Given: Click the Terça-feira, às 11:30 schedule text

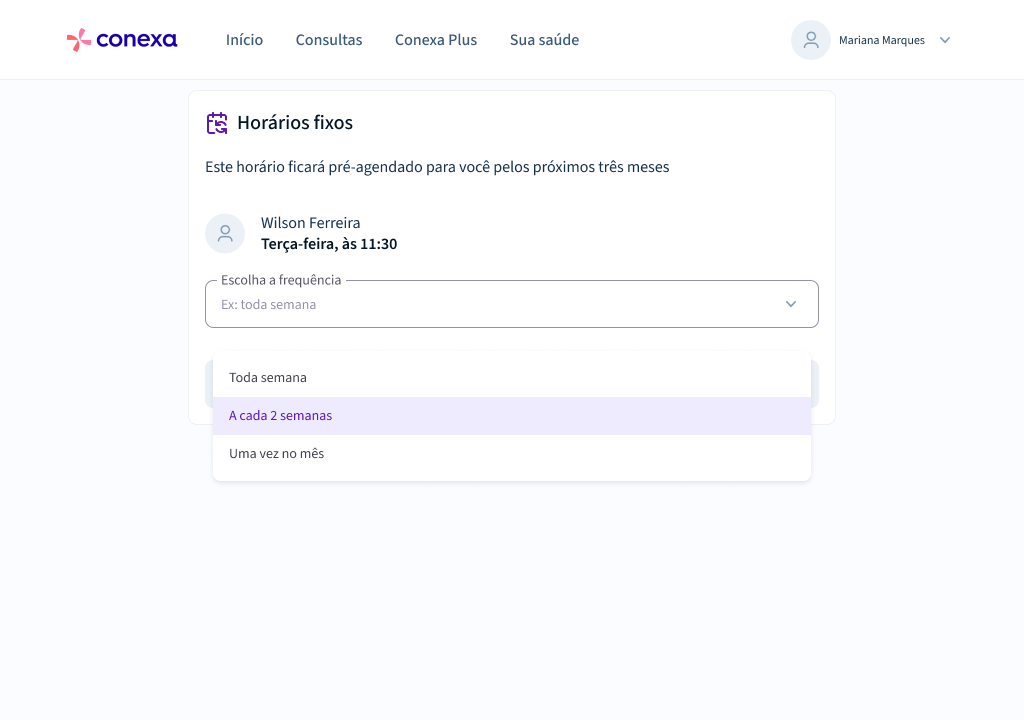Looking at the screenshot, I should coord(328,244).
